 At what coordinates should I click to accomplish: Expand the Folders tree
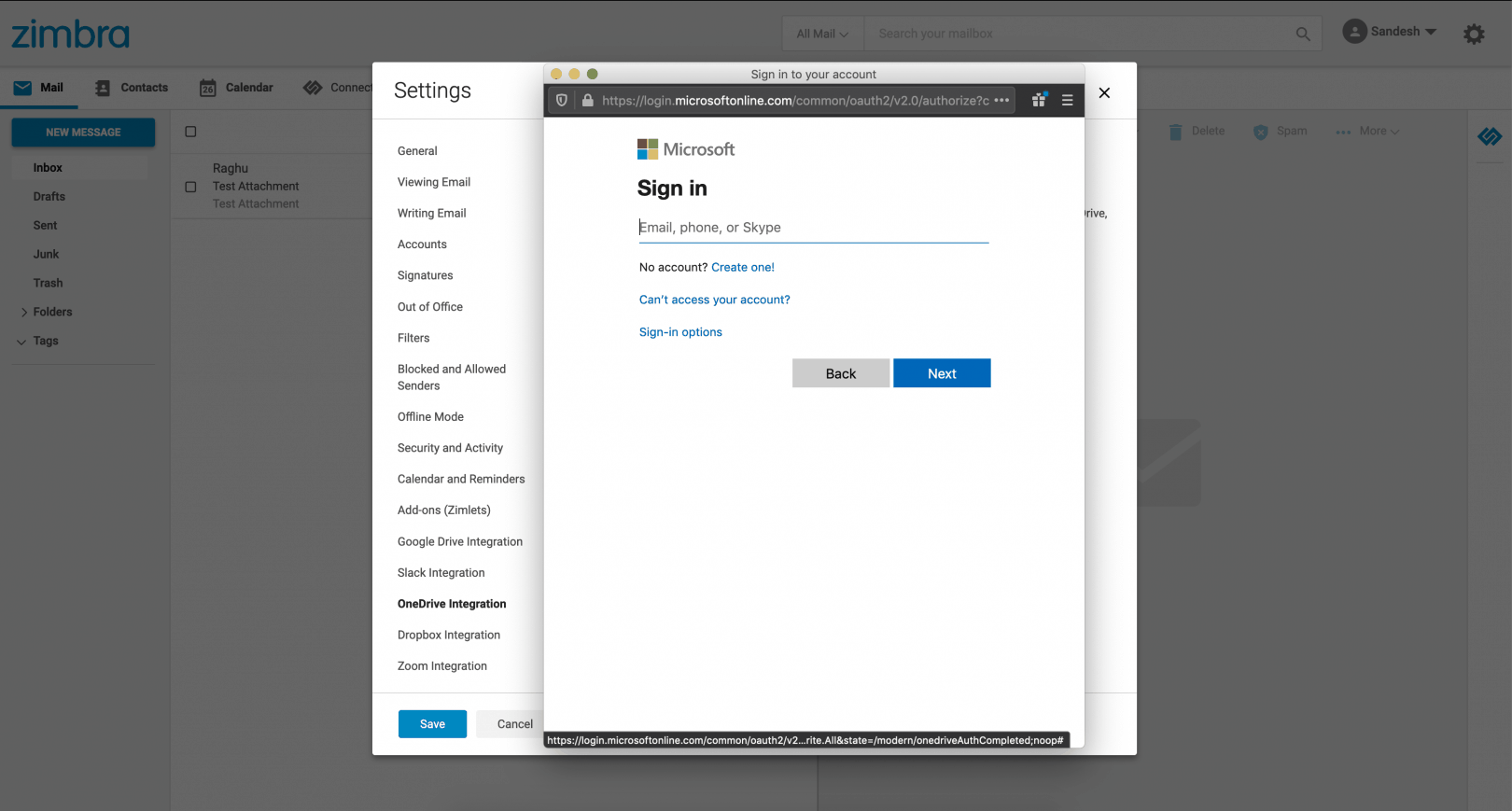click(24, 312)
